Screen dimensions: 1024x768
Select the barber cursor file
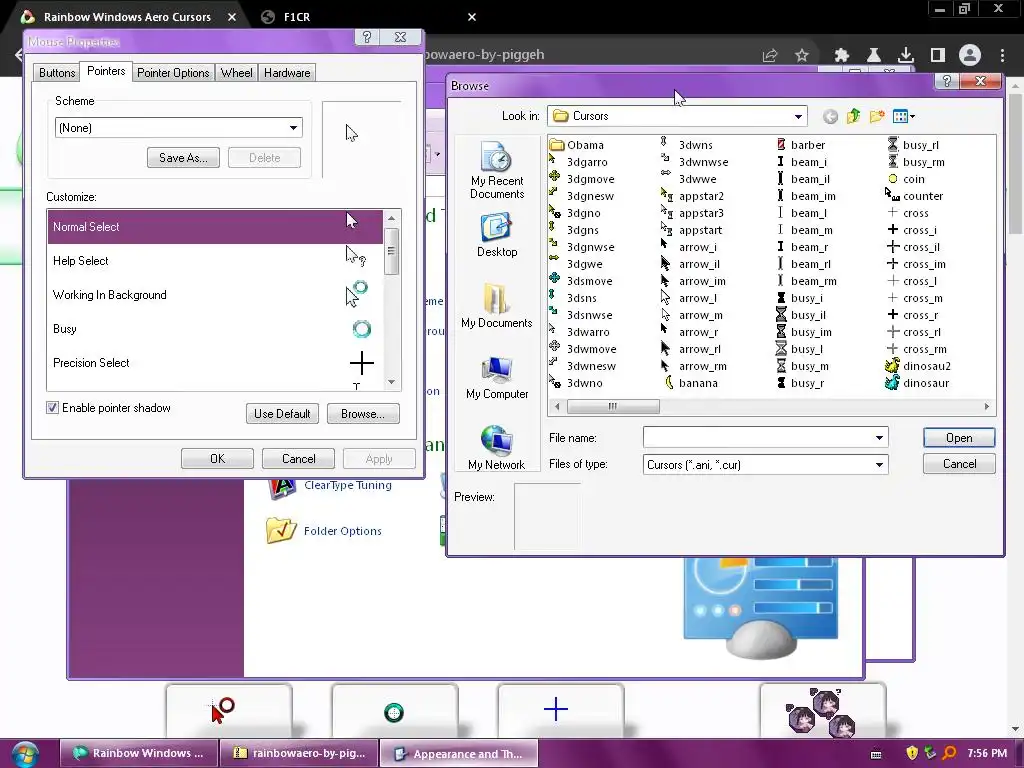[801, 145]
